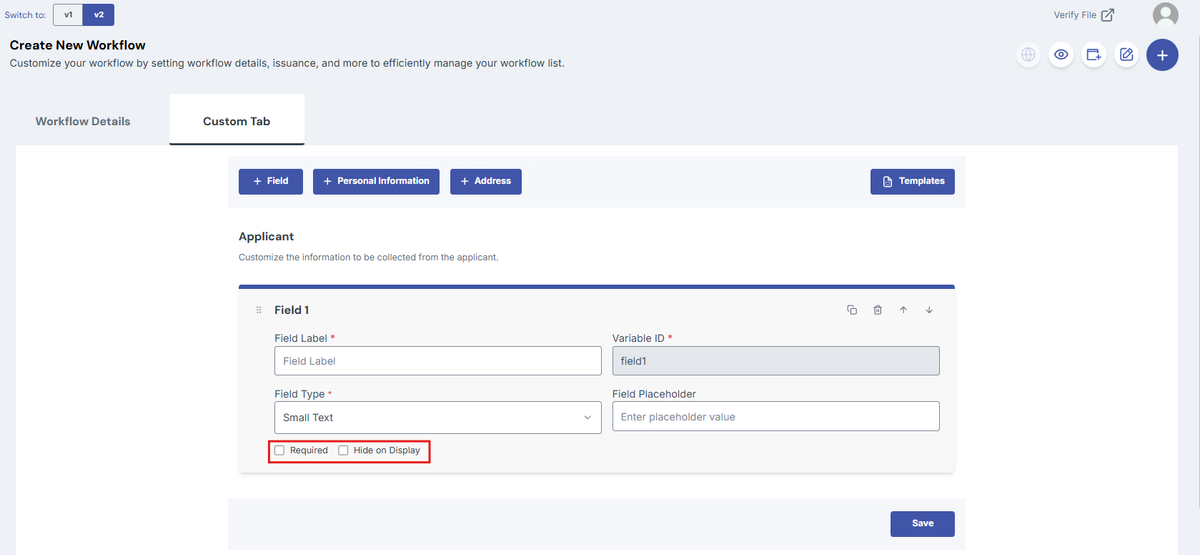The image size is (1200, 555).
Task: Switch to version v1
Action: (68, 15)
